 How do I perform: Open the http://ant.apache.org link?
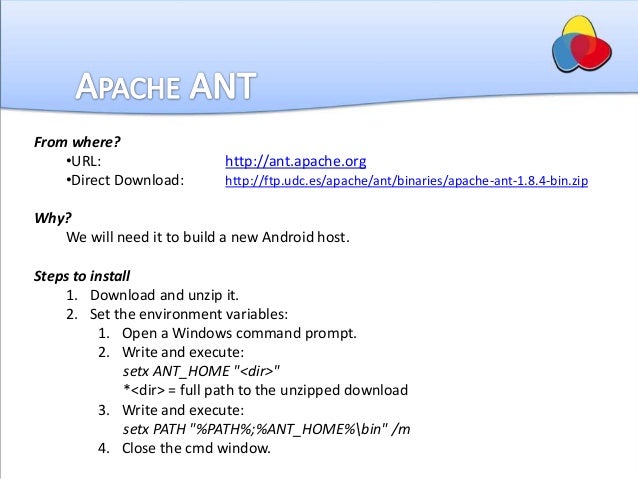[x=295, y=162]
